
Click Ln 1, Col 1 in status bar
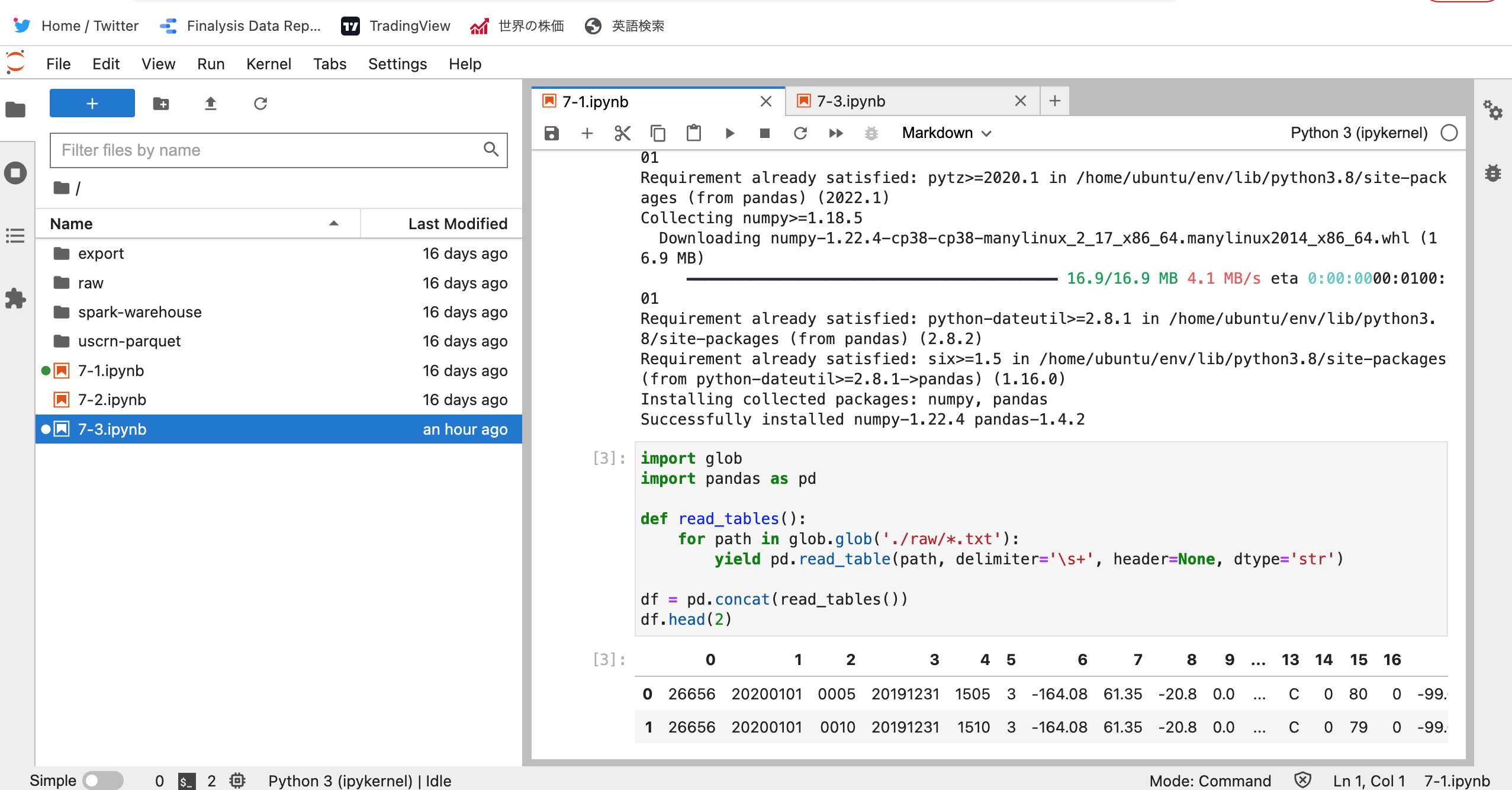1369,781
